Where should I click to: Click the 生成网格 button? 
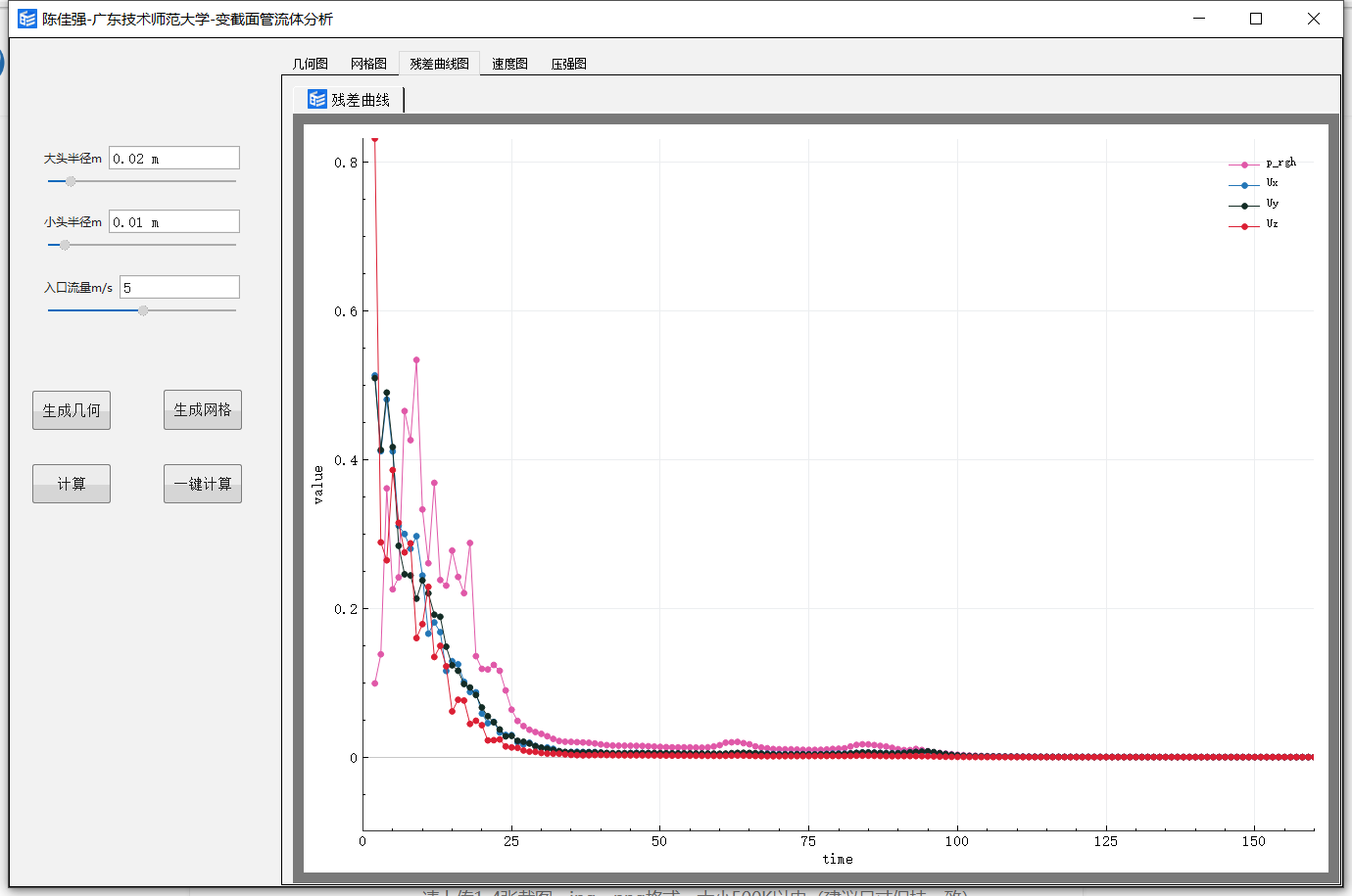[203, 409]
